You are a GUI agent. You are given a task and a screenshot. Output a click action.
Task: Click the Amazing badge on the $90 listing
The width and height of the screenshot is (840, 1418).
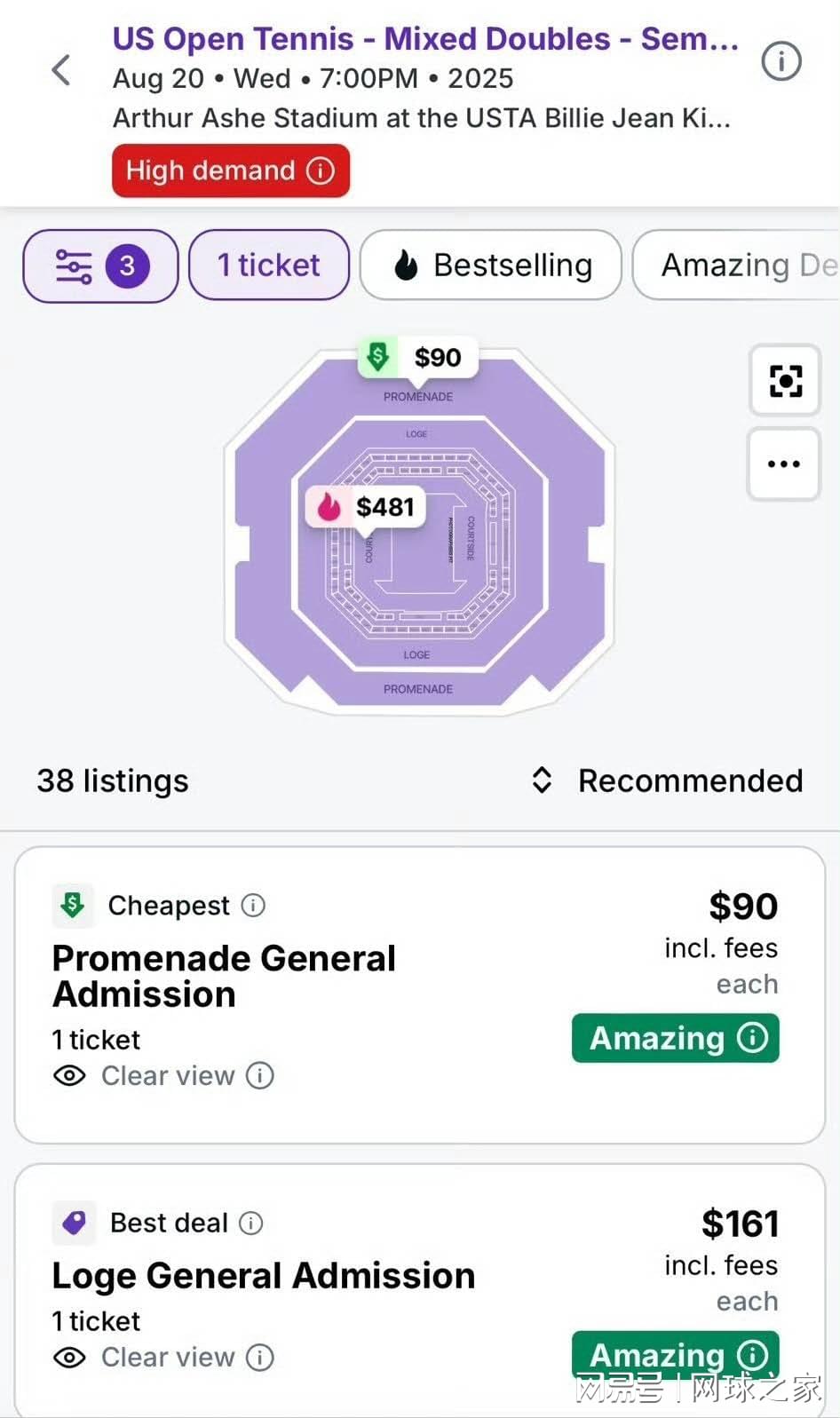click(675, 1038)
